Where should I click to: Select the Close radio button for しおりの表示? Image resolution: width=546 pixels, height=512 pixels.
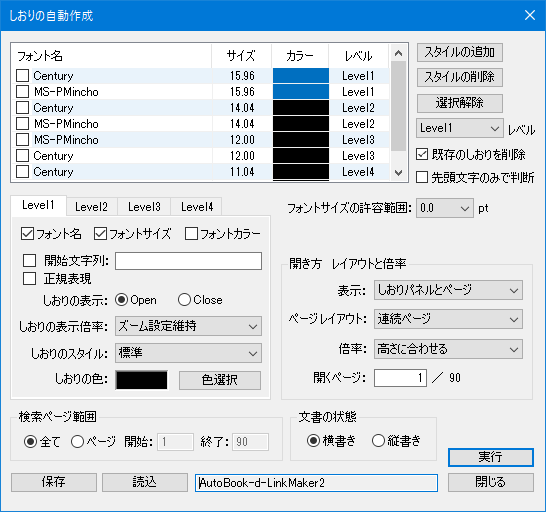[184, 300]
